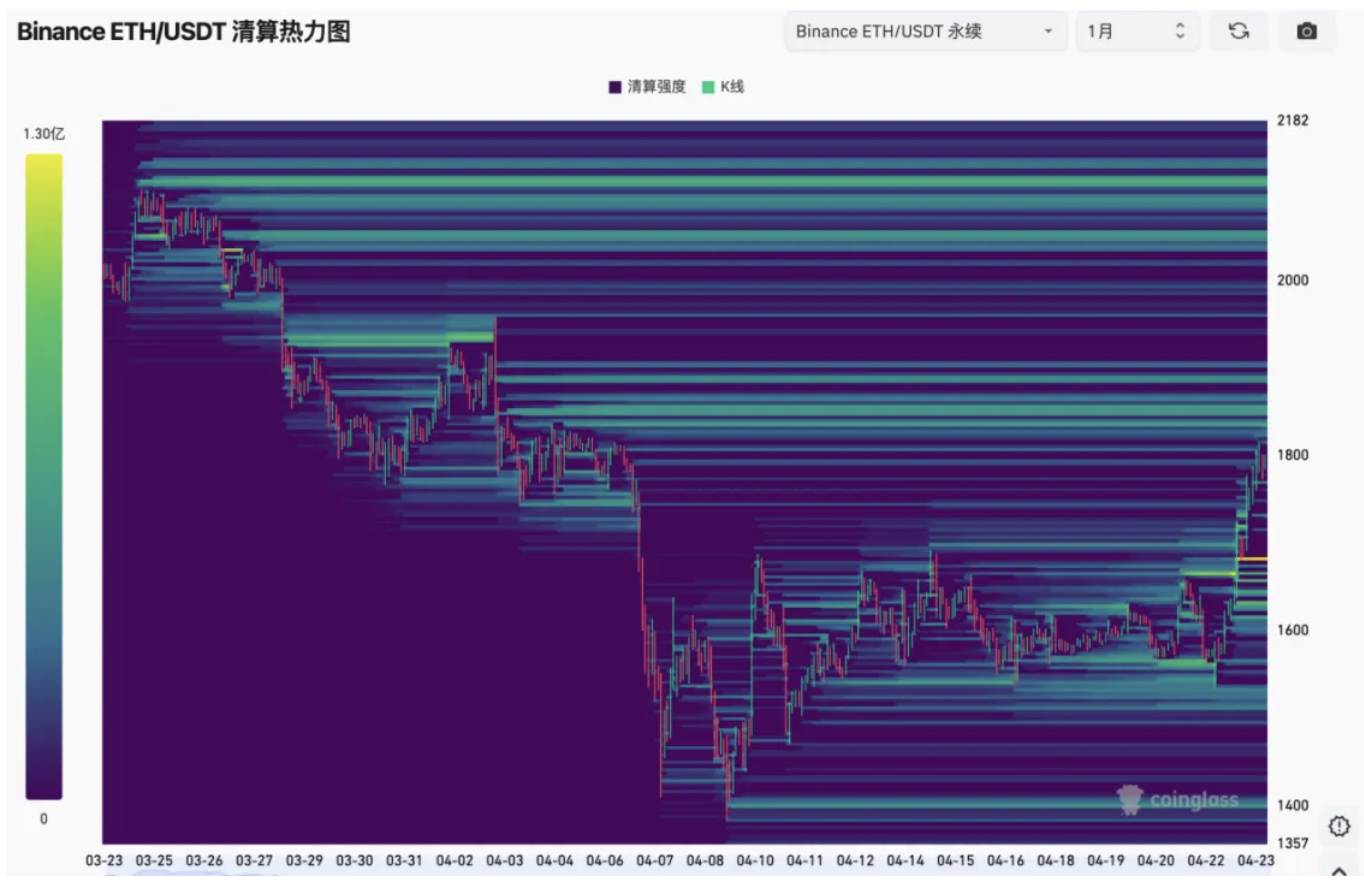This screenshot has width=1364, height=882.
Task: Click the 1600 price axis label
Action: coord(1293,630)
